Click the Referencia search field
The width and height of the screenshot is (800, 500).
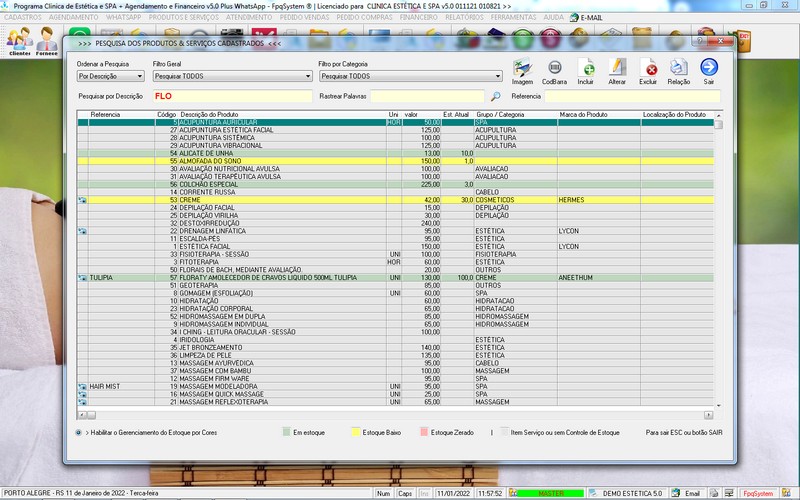632,96
